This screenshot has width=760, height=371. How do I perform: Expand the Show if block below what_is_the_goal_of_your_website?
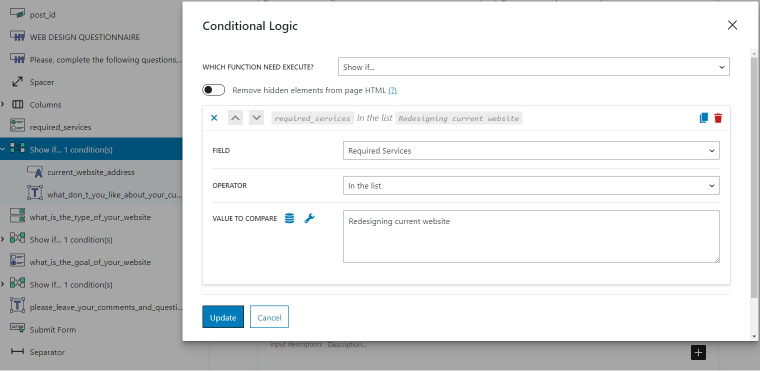pyautogui.click(x=3, y=285)
